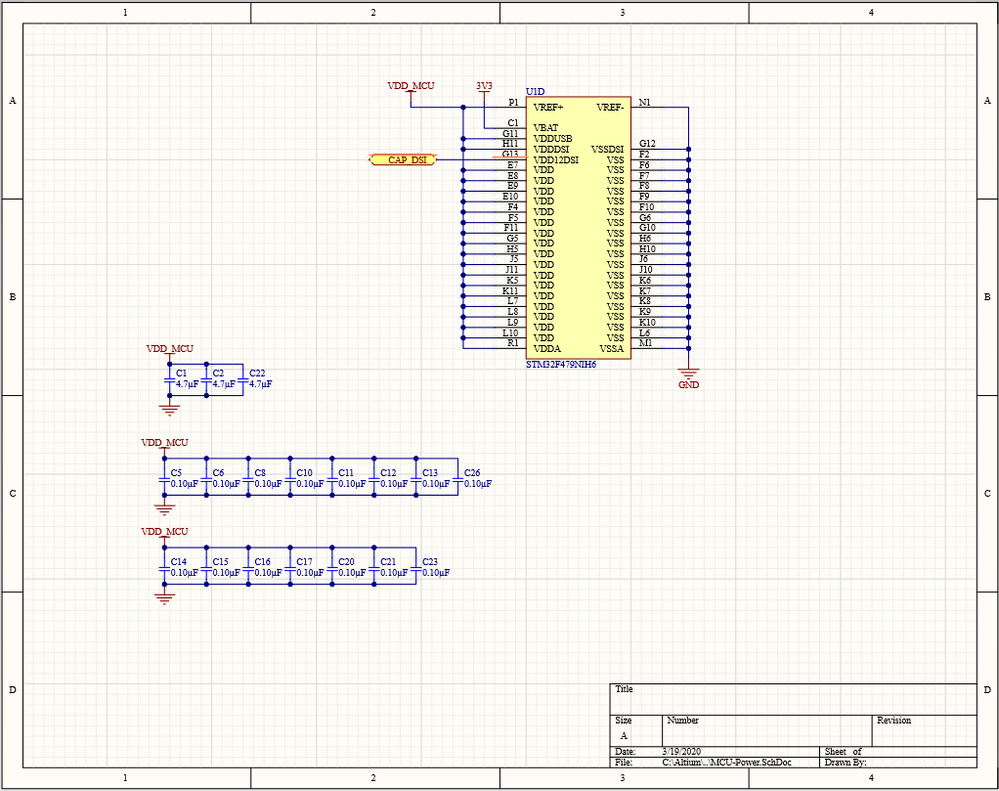Click pin number G12 on U1D

(647, 144)
